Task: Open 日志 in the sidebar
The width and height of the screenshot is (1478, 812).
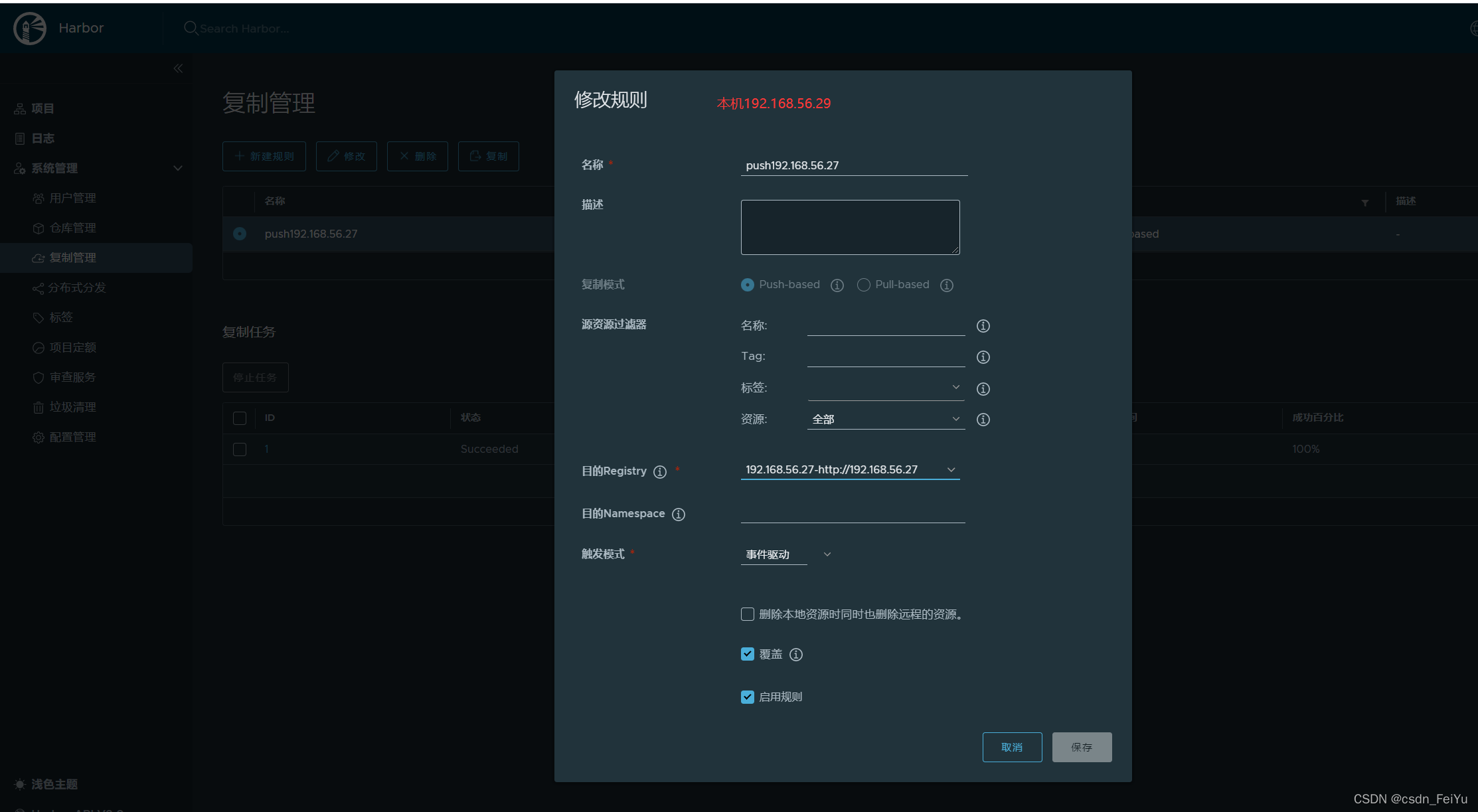Action: [x=42, y=138]
